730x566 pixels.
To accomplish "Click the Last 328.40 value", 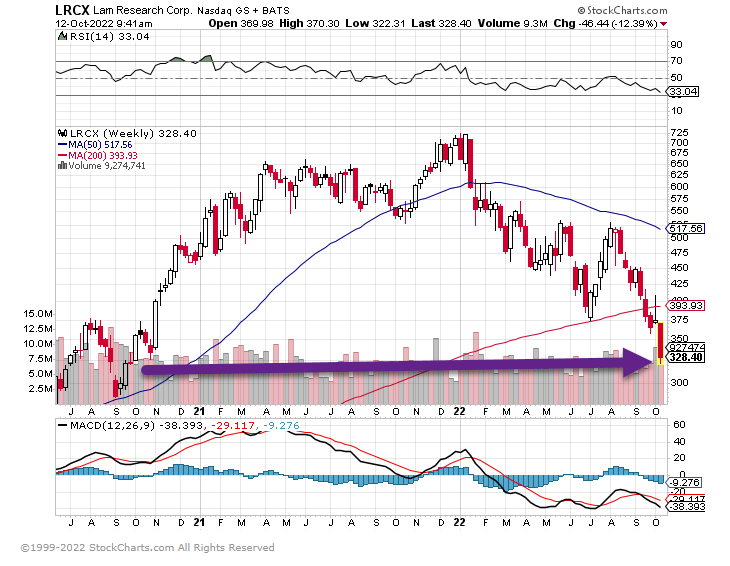I will click(441, 23).
